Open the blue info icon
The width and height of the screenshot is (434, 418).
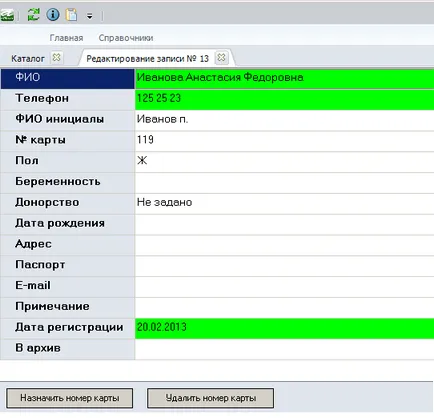(x=53, y=15)
